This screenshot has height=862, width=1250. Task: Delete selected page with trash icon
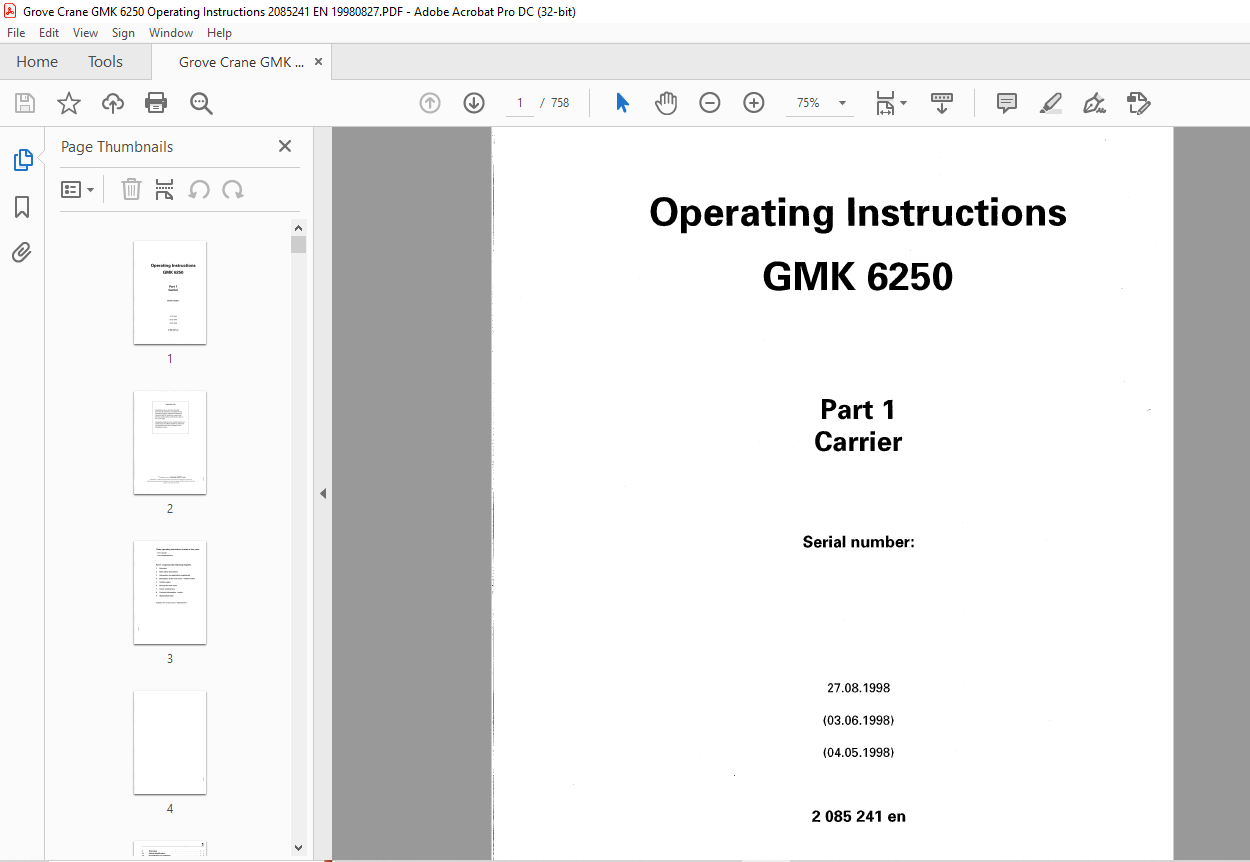coord(131,189)
